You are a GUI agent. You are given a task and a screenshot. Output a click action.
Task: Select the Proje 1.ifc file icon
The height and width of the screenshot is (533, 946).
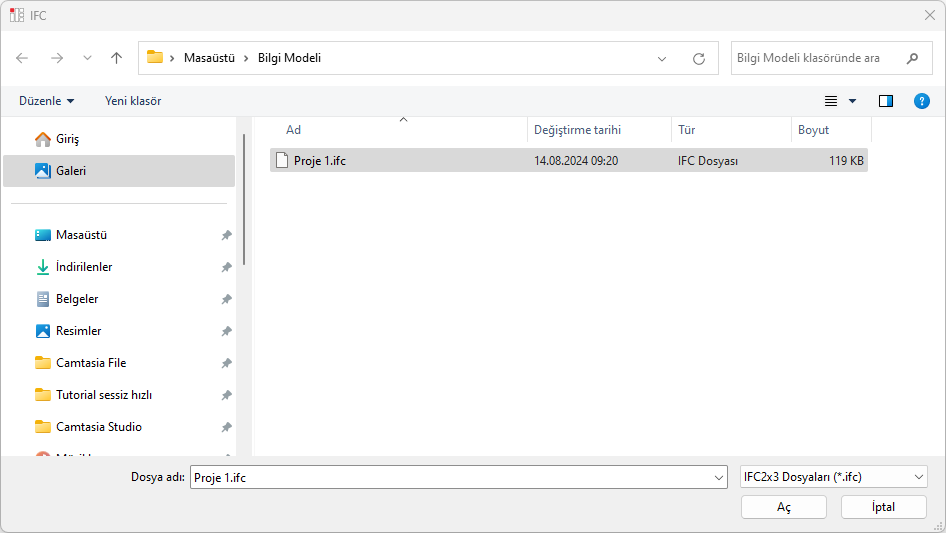(282, 160)
